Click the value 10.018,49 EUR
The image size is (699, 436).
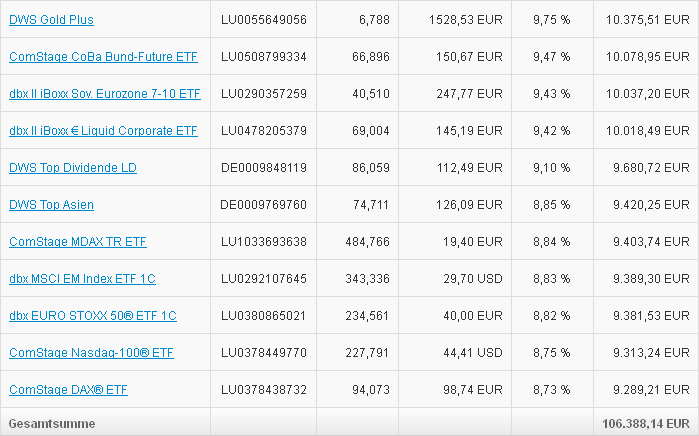tap(648, 131)
